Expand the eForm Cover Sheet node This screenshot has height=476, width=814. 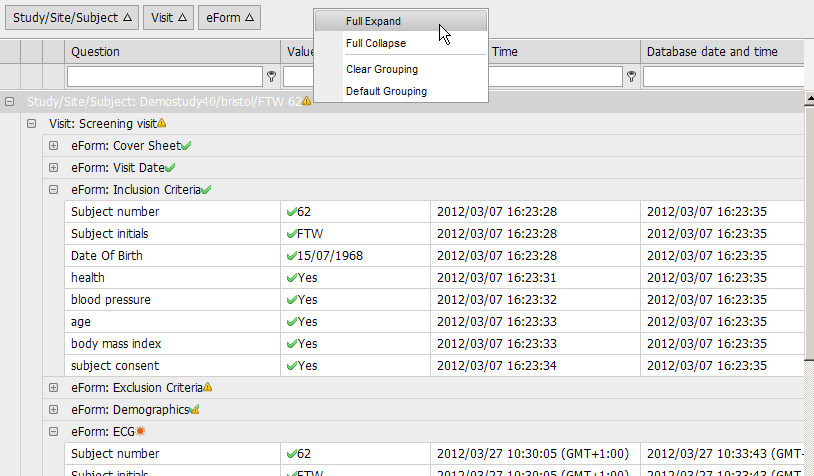coord(54,146)
